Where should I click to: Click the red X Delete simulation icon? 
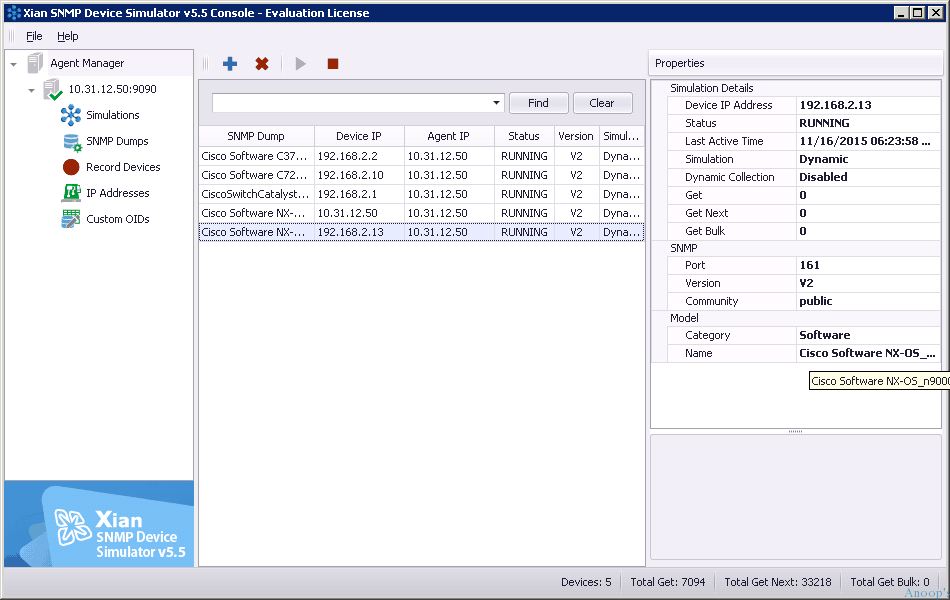262,64
